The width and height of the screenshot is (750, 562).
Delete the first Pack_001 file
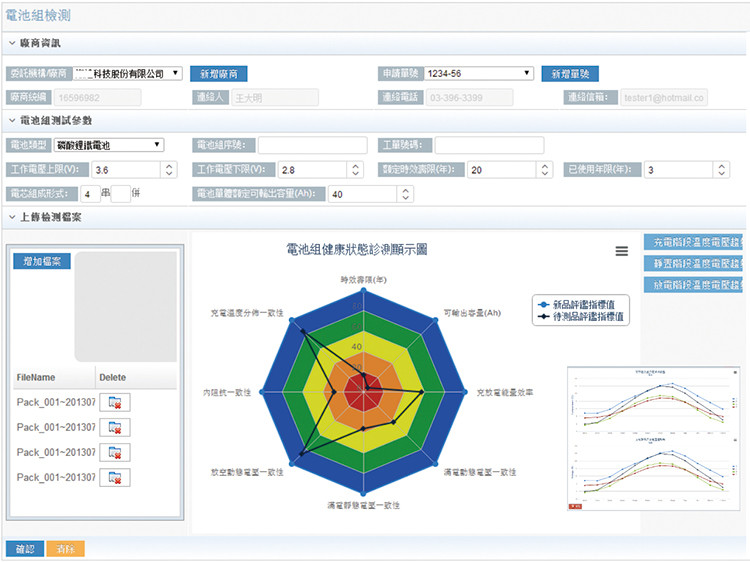pos(115,402)
